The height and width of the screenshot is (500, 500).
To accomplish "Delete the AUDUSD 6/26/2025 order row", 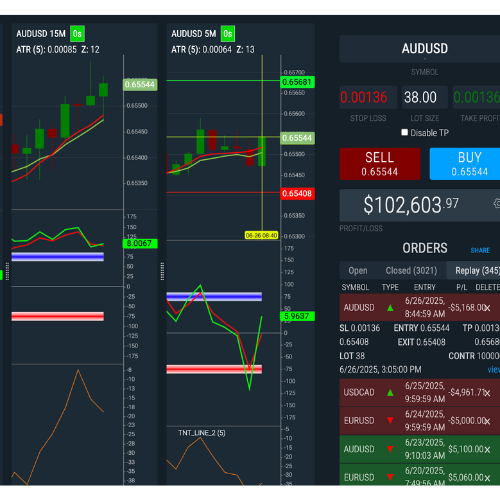I will tap(487, 308).
